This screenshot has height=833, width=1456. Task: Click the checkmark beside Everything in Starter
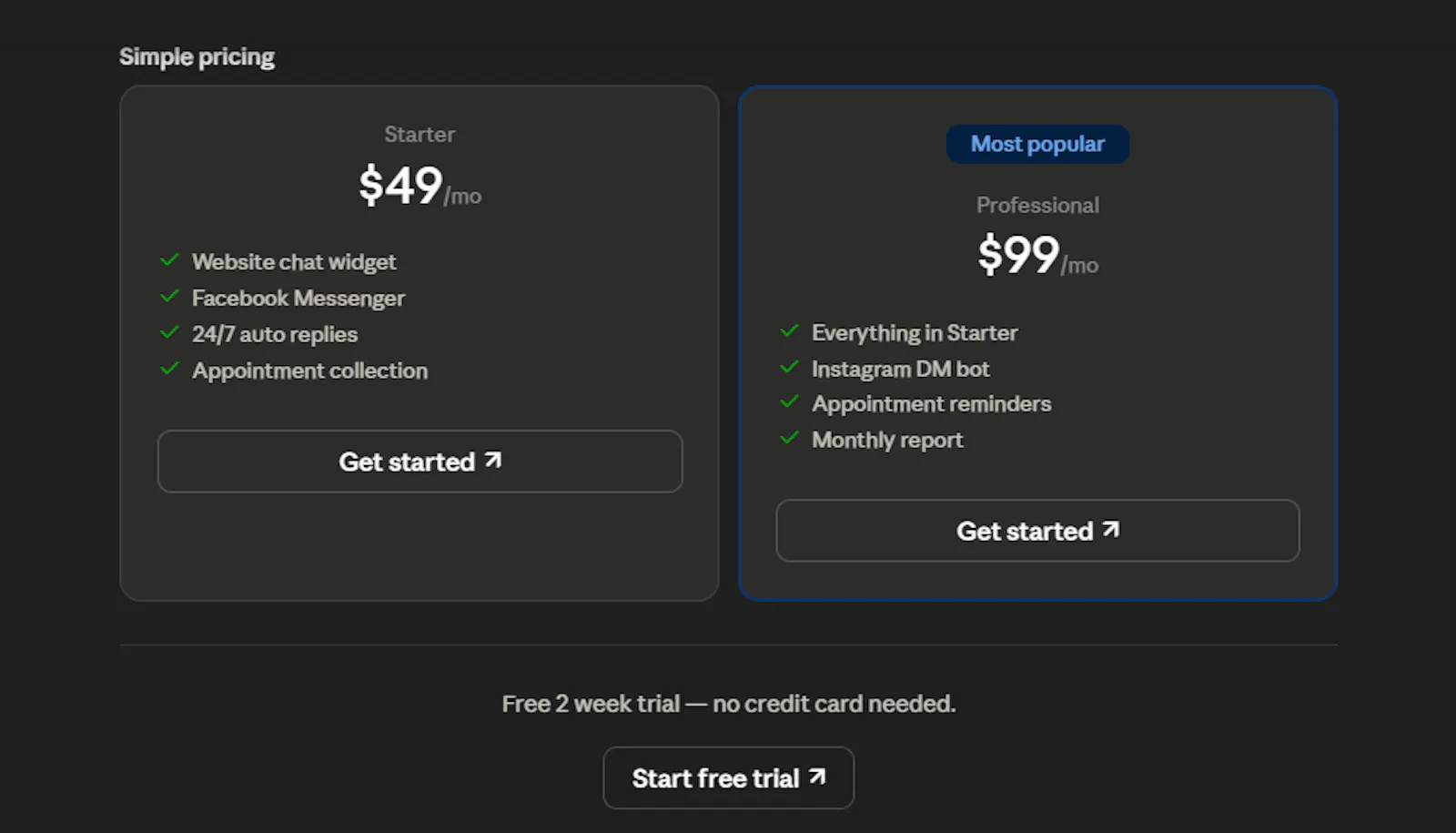click(789, 331)
